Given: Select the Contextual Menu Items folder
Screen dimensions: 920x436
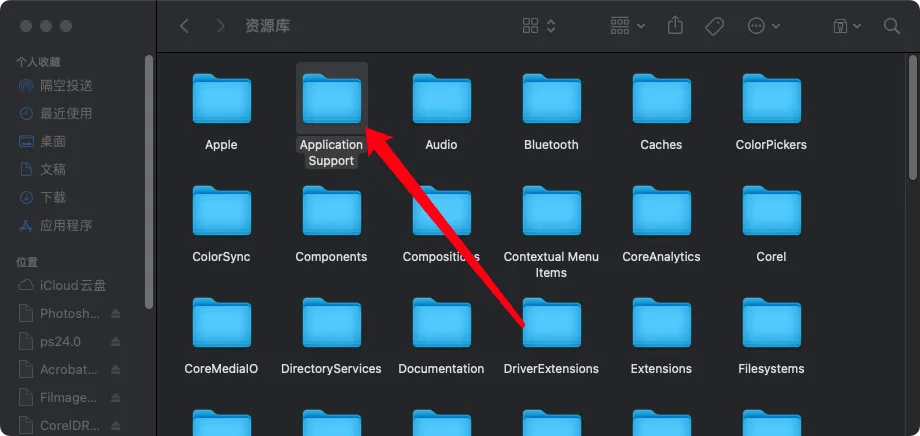Looking at the screenshot, I should 552,211.
